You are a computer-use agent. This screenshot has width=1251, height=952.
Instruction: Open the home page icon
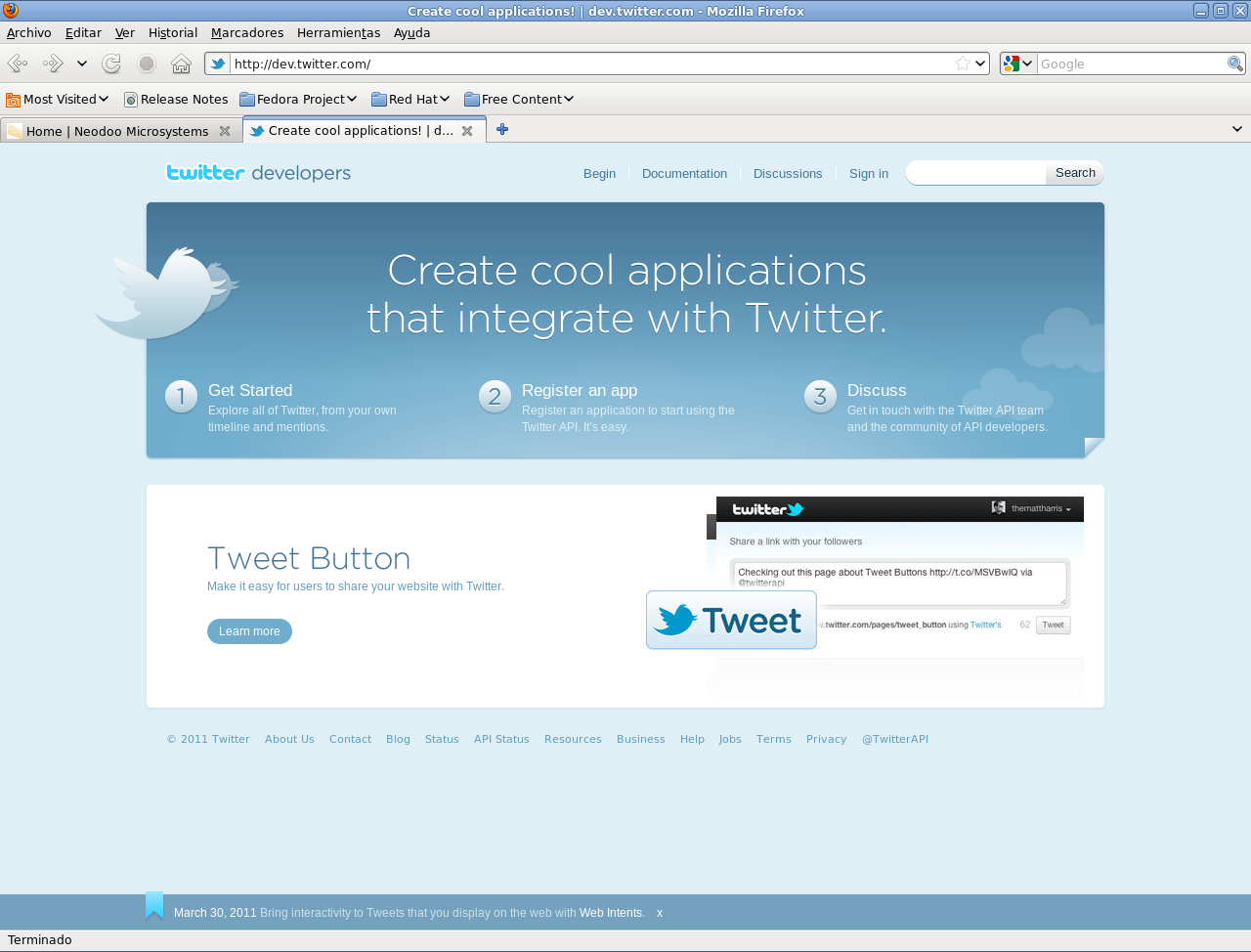pyautogui.click(x=181, y=64)
